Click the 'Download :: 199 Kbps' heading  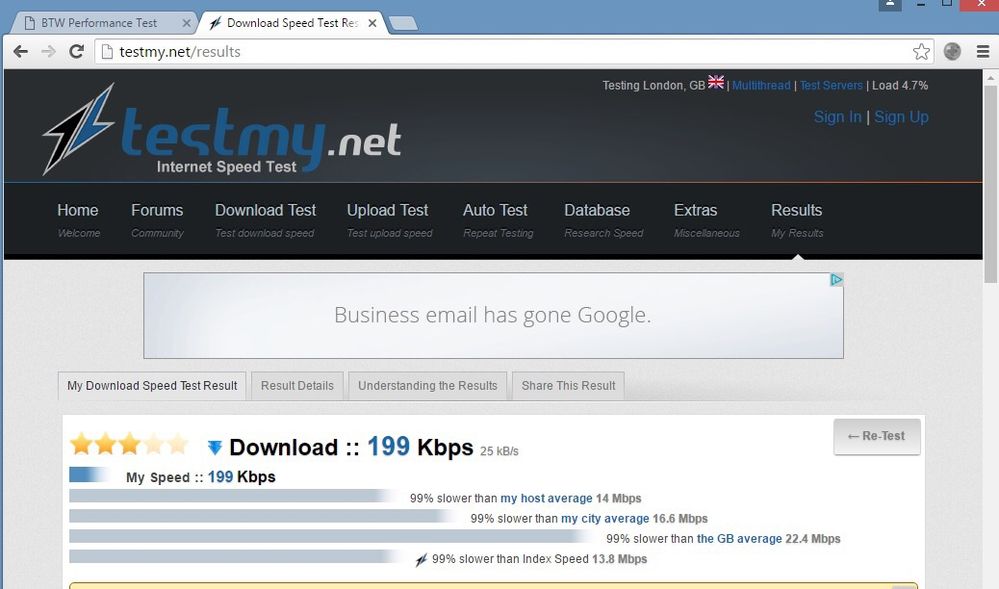pos(351,447)
